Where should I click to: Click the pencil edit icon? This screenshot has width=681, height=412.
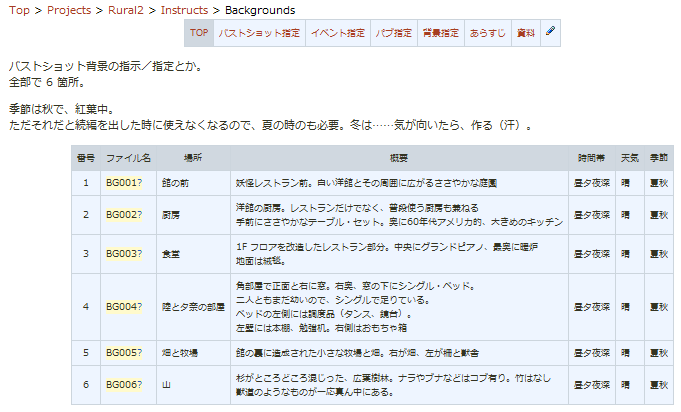click(552, 33)
